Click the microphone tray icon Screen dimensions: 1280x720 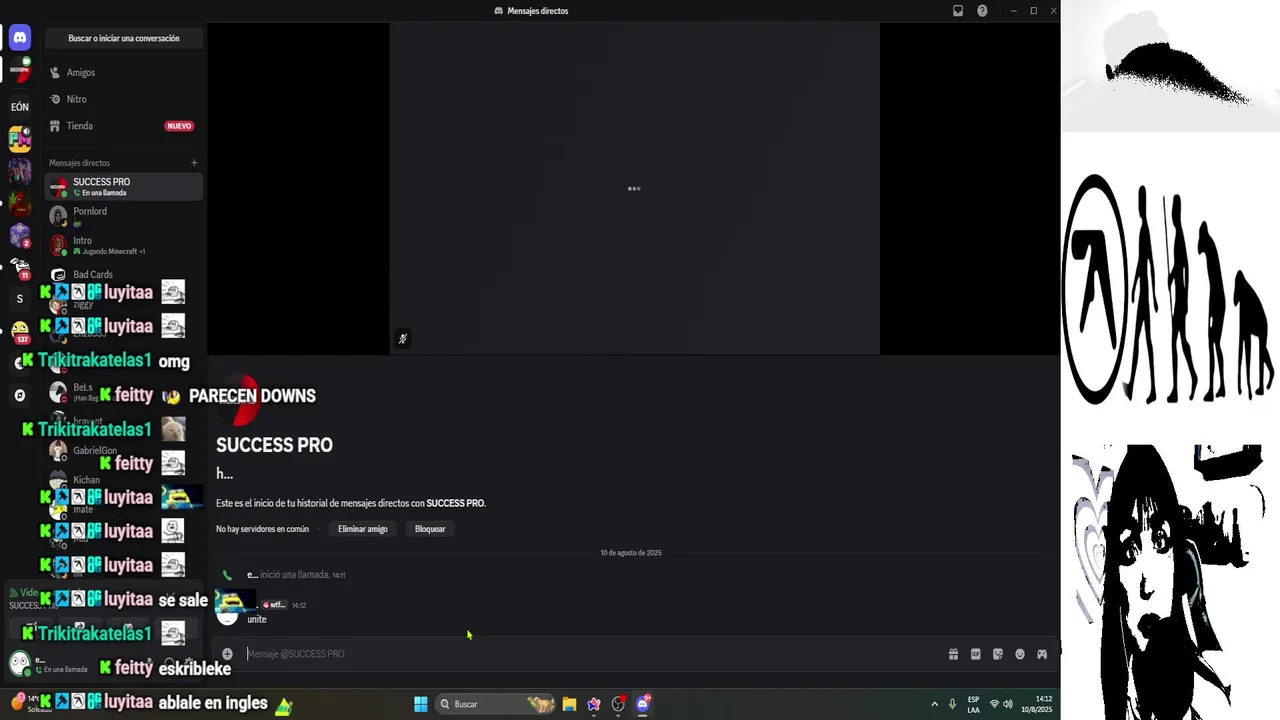pyautogui.click(x=952, y=704)
